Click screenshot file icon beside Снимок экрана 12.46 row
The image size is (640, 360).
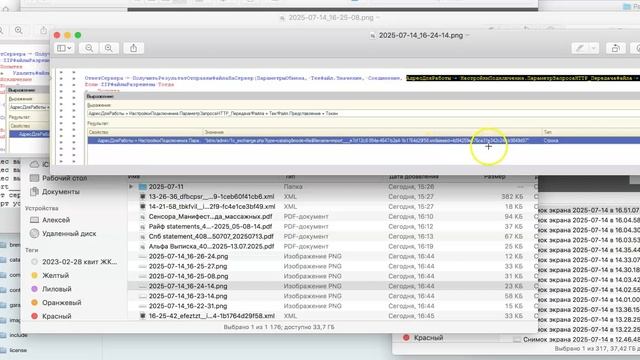[x=517, y=339]
